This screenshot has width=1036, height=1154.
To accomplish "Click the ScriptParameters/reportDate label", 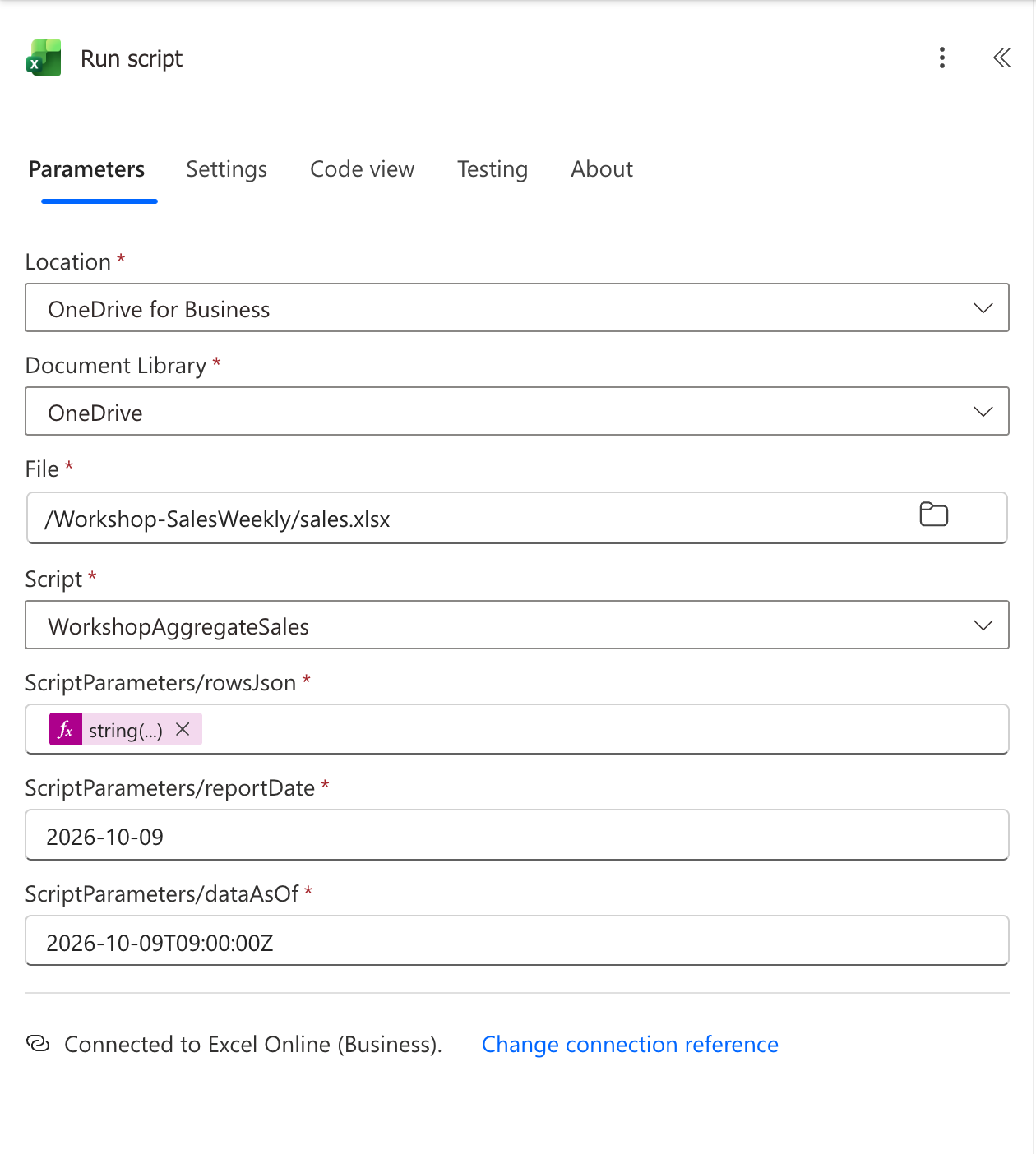I will coord(170,788).
